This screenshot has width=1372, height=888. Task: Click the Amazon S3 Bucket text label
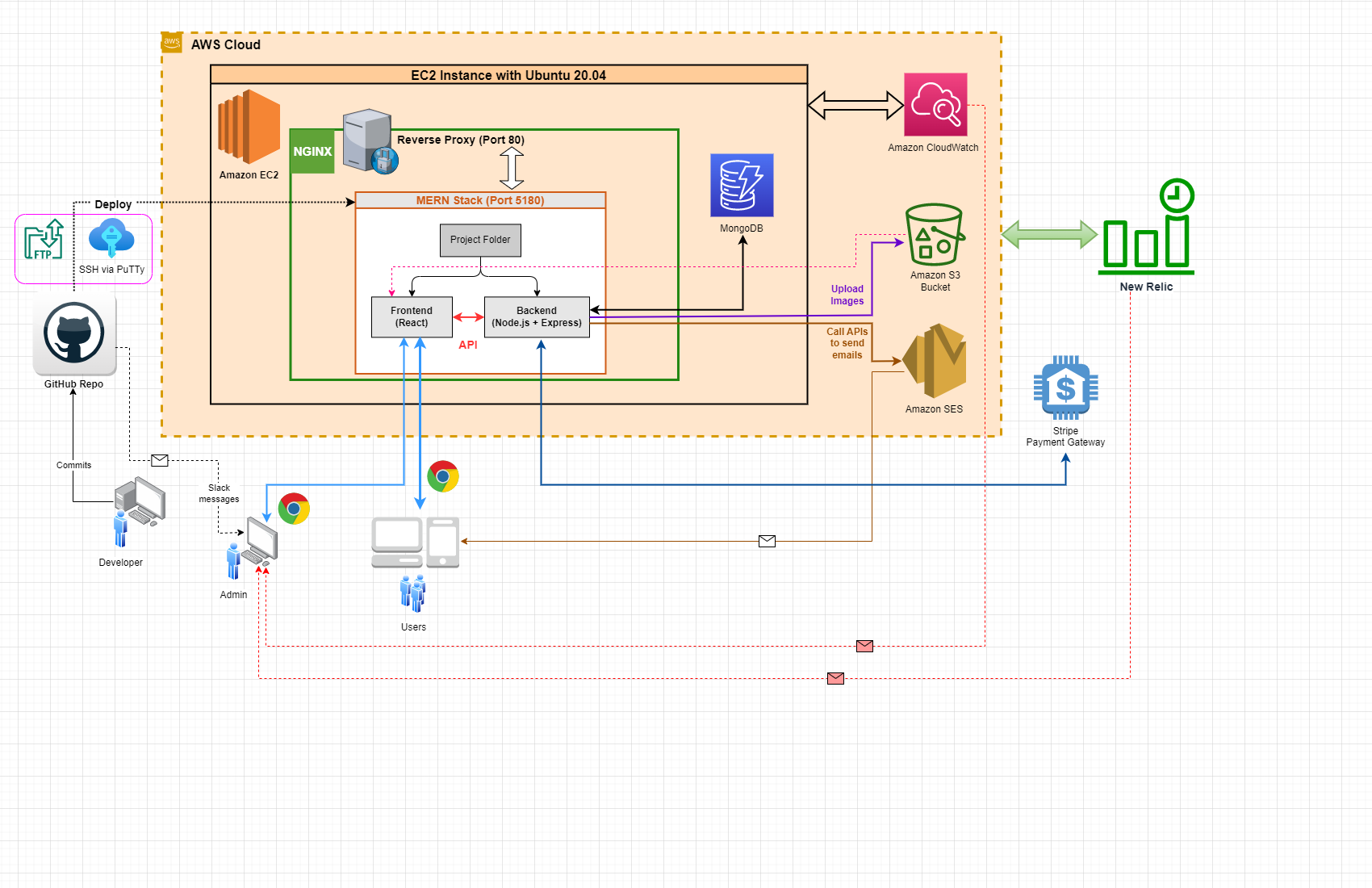click(x=935, y=281)
